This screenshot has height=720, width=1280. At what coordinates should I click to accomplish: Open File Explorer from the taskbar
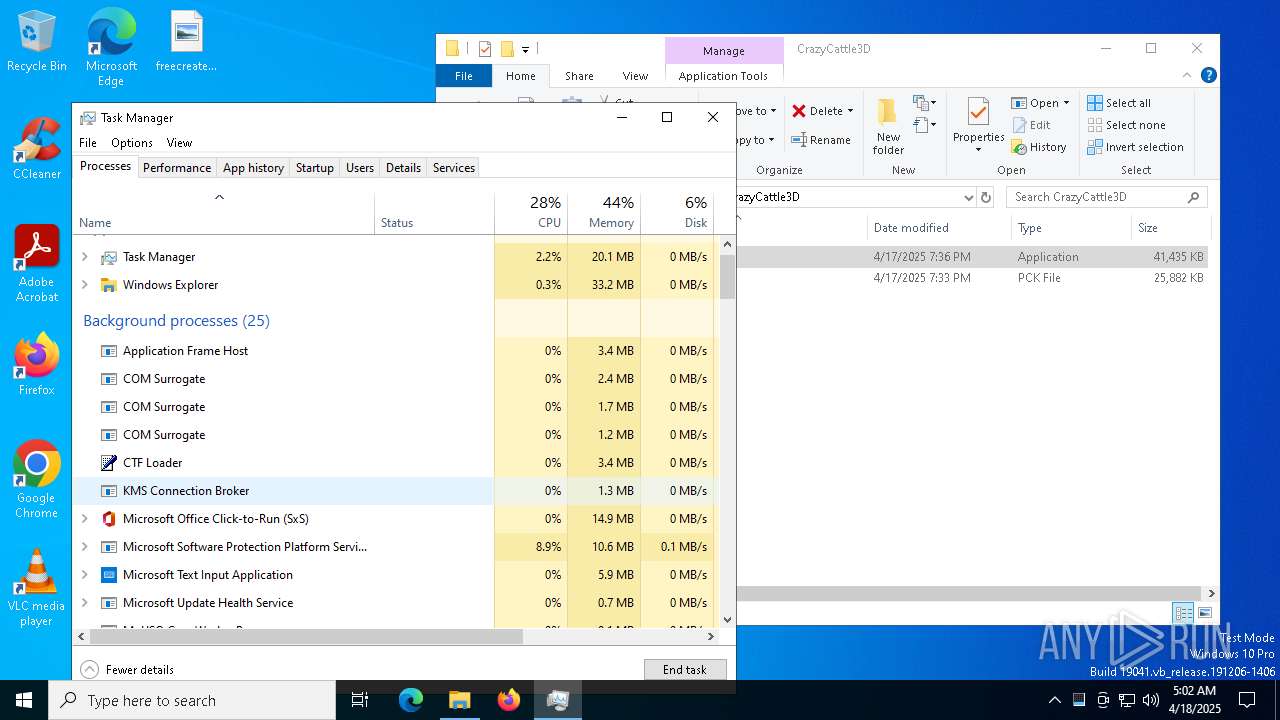coord(459,700)
